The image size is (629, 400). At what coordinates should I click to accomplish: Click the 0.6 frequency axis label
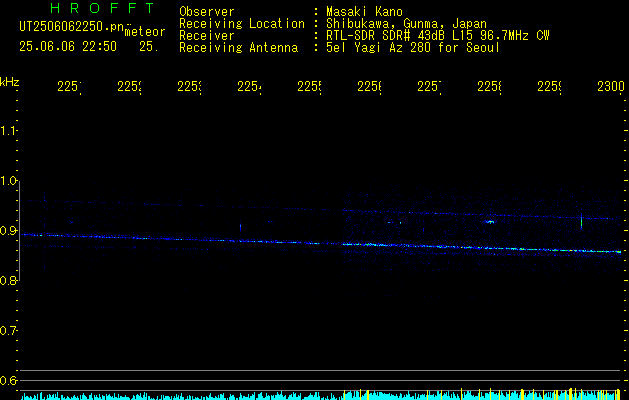pos(8,380)
